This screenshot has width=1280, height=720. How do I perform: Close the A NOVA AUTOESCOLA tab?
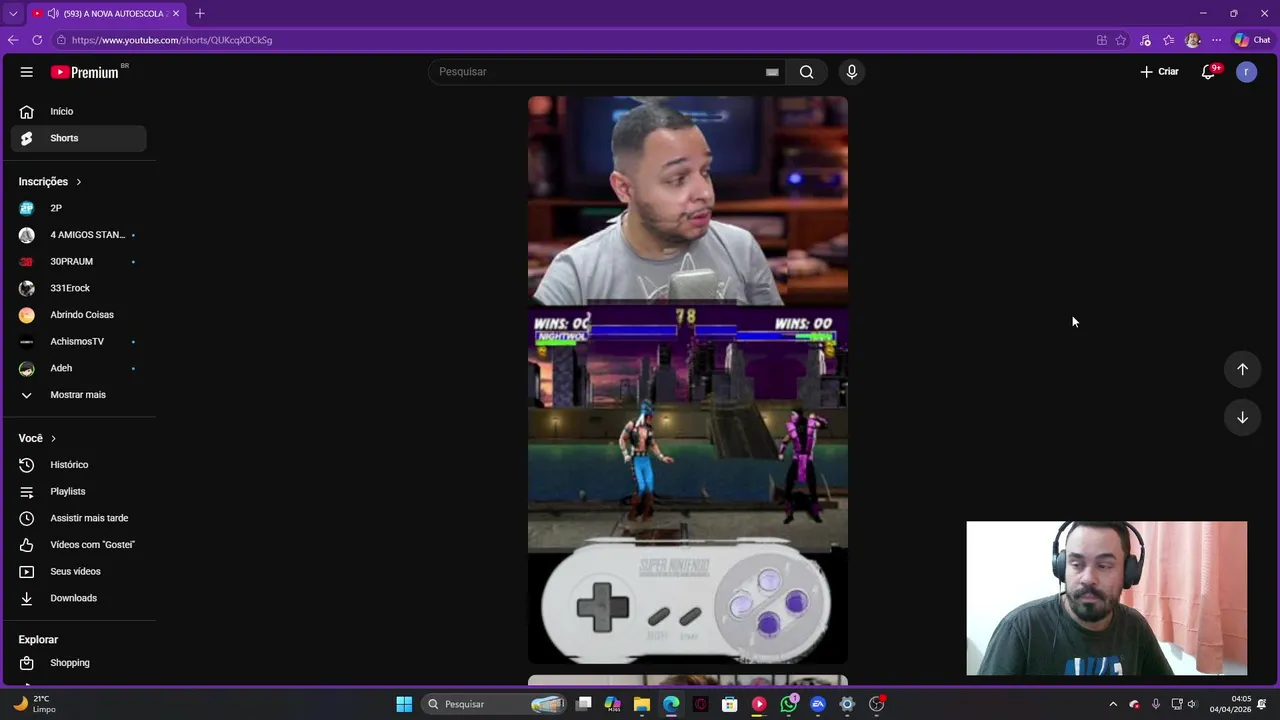176,13
